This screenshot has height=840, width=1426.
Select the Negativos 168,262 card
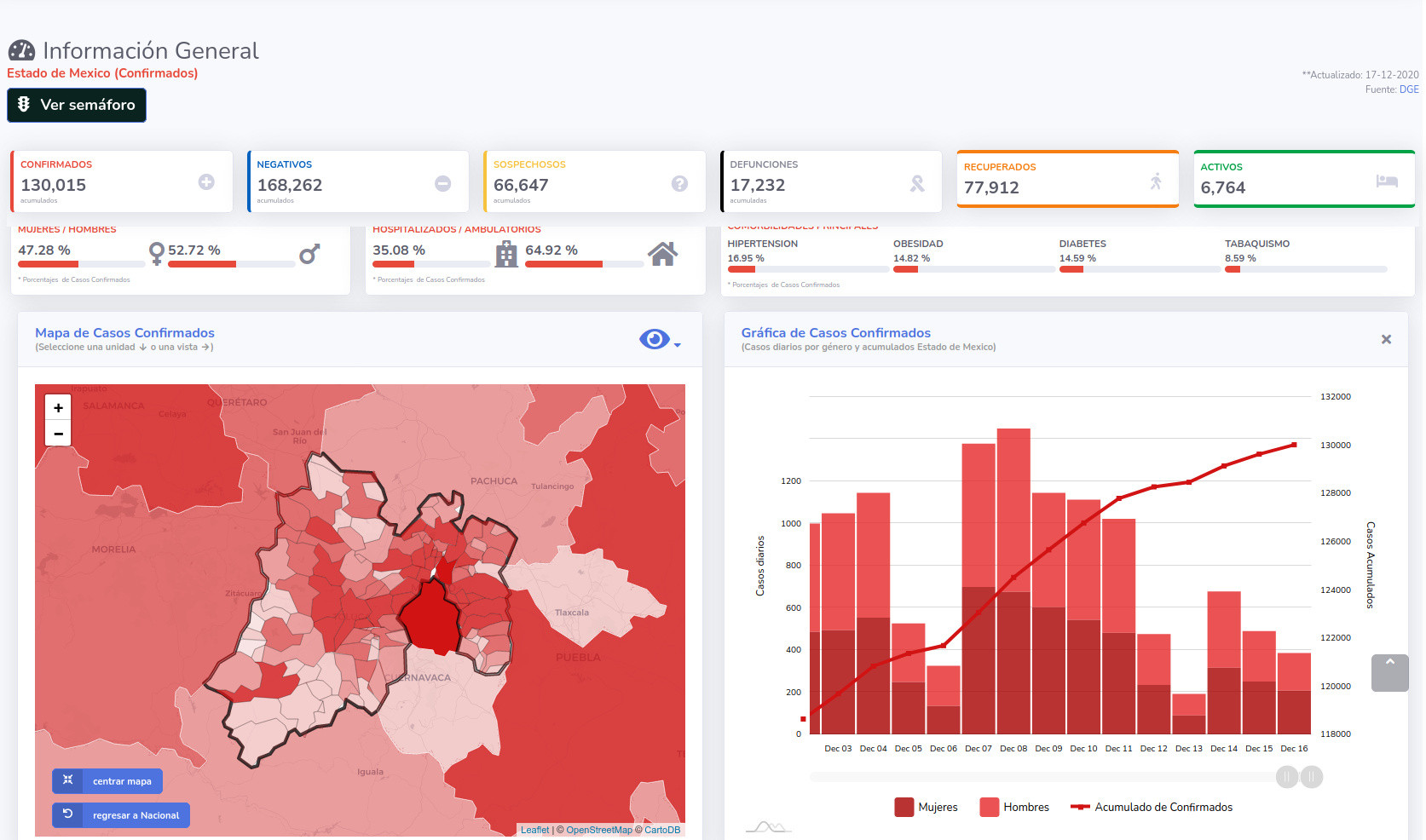358,181
